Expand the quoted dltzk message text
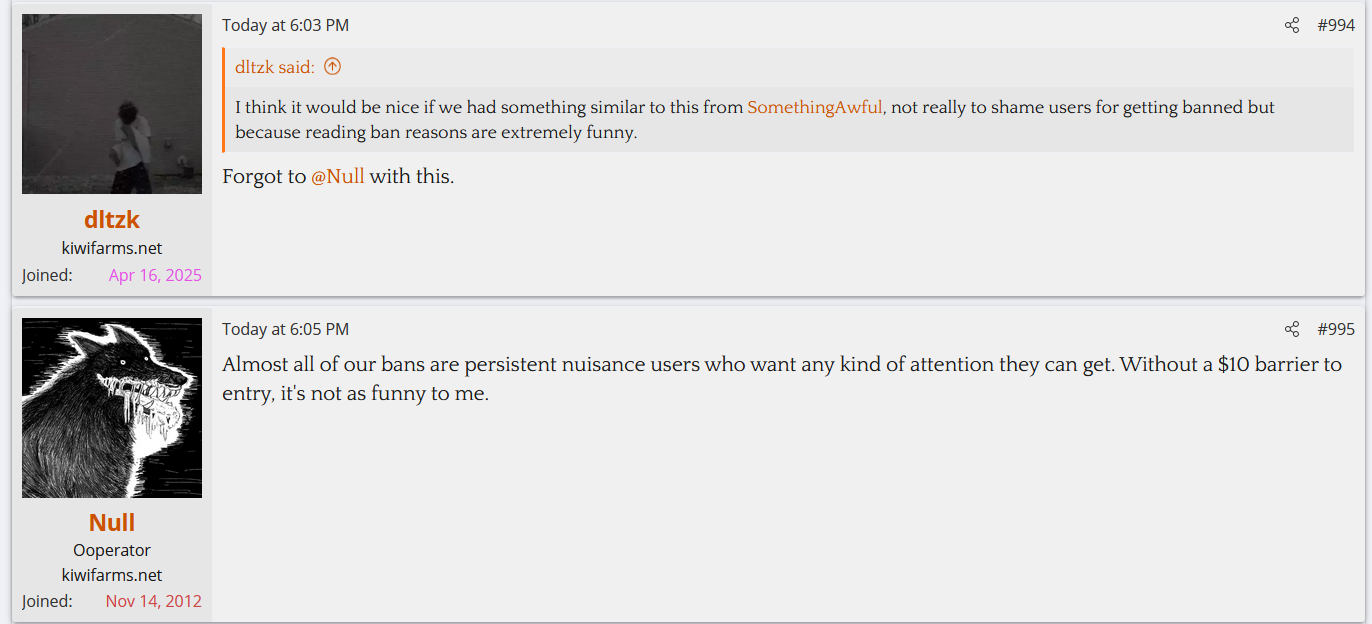 click(755, 119)
